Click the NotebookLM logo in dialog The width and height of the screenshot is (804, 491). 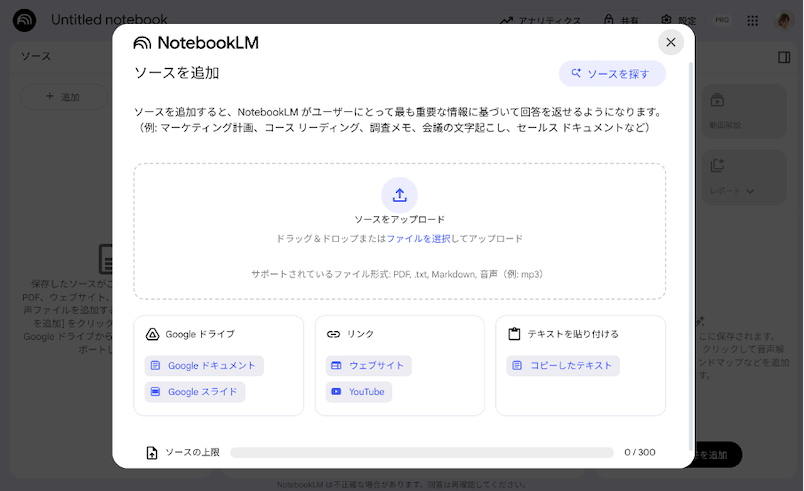click(x=196, y=43)
